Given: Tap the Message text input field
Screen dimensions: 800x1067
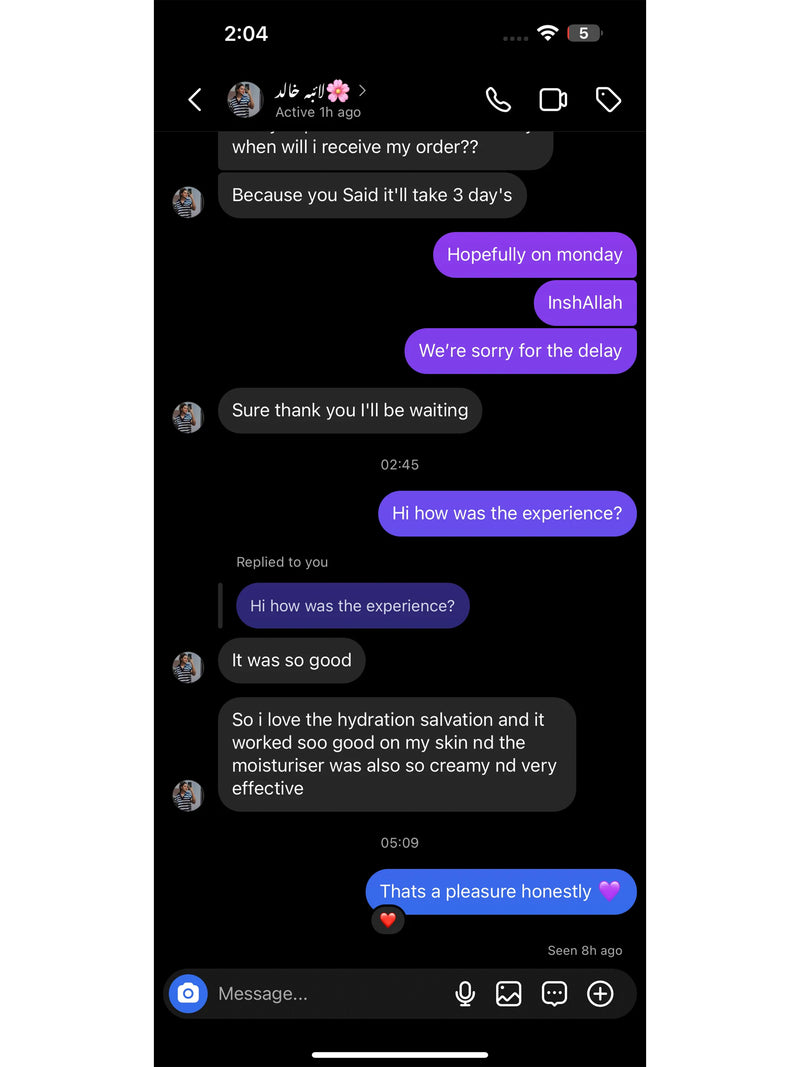Looking at the screenshot, I should point(330,994).
